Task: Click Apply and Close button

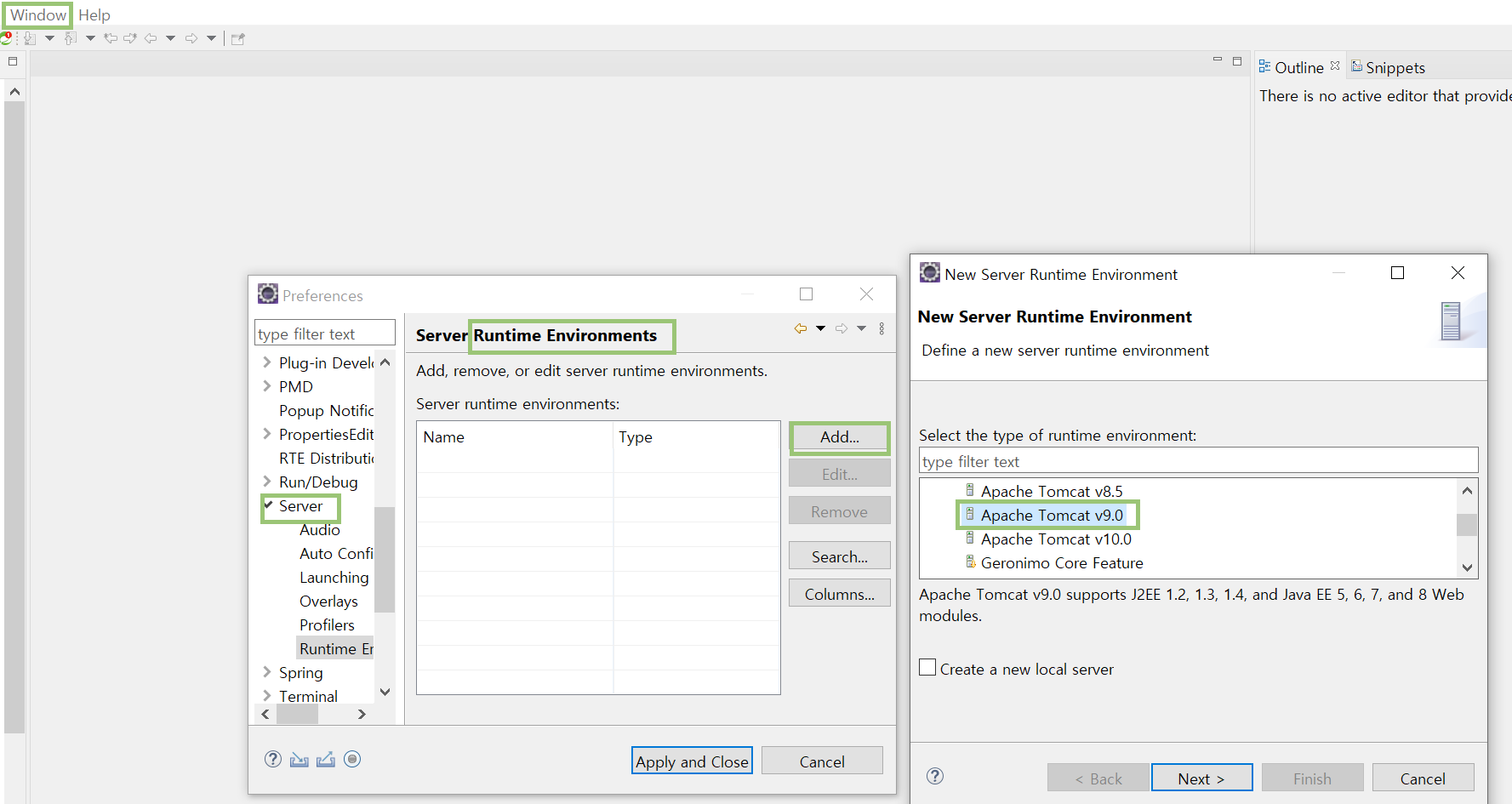Action: (692, 761)
